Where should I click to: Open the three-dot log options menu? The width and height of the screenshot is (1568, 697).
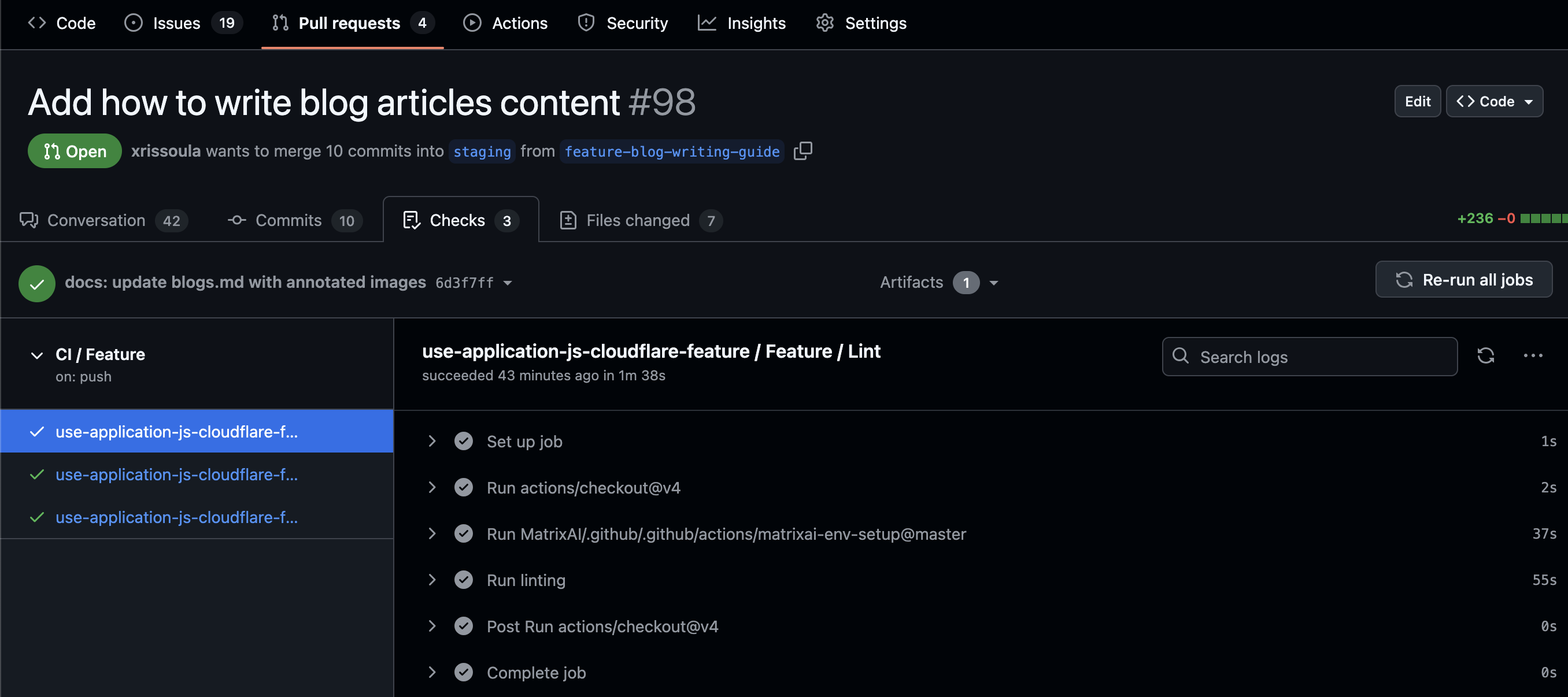pos(1533,356)
